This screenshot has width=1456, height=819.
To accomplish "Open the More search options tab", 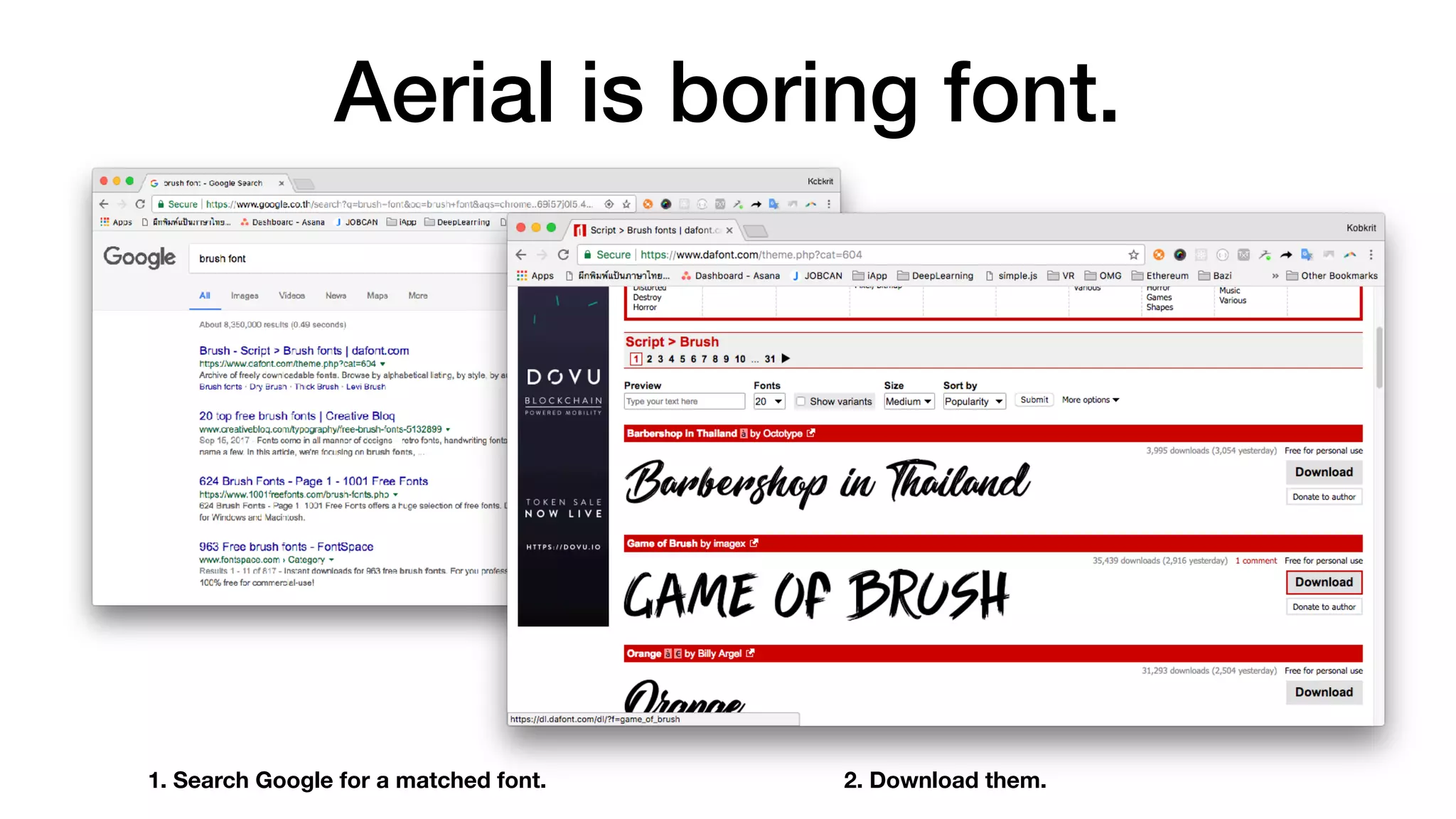I will 418,296.
